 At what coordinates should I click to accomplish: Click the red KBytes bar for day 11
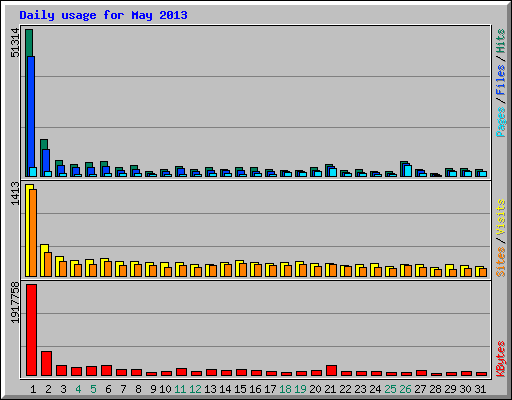coord(181,372)
